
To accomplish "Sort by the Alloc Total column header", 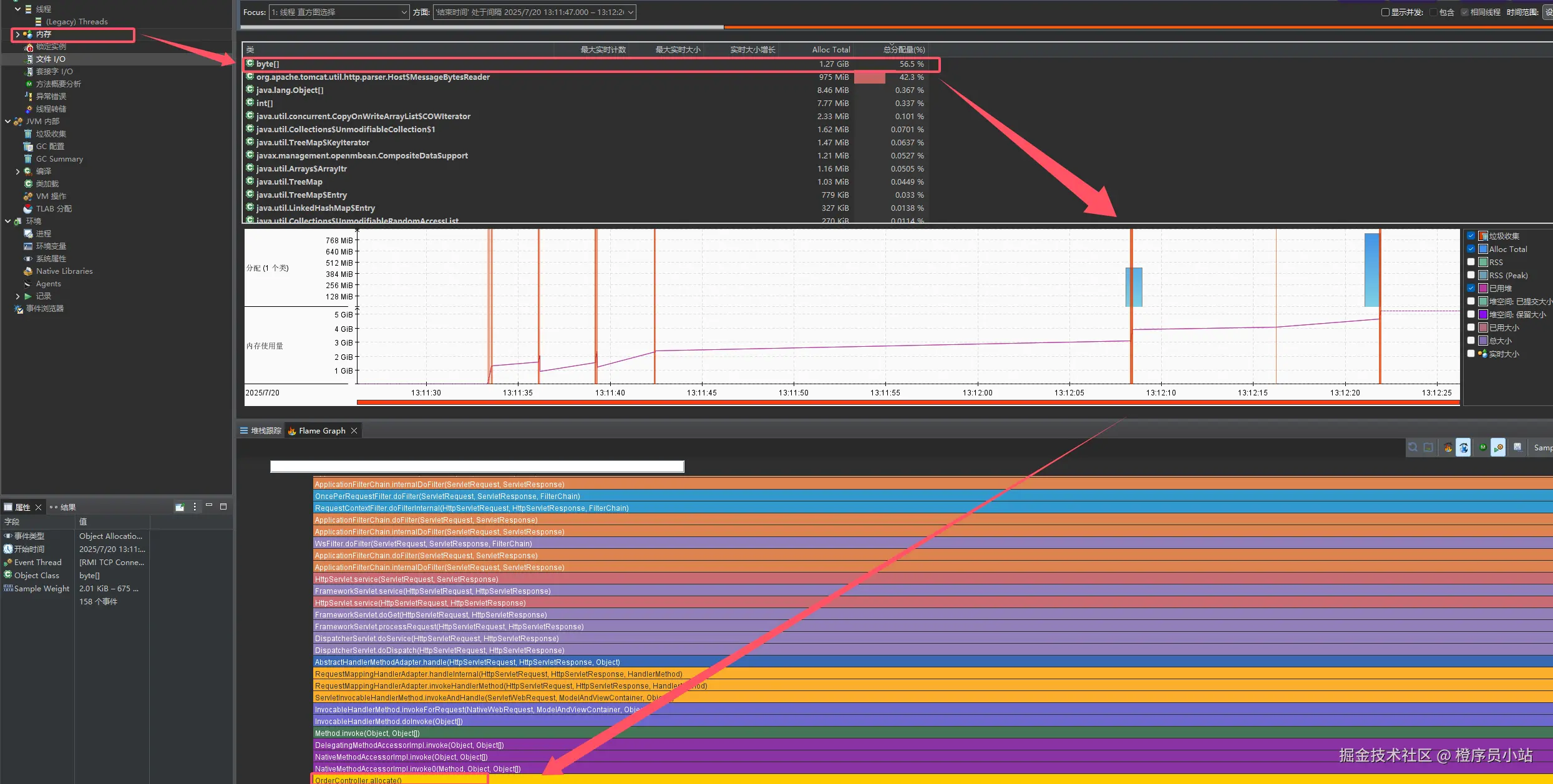I will click(x=830, y=49).
